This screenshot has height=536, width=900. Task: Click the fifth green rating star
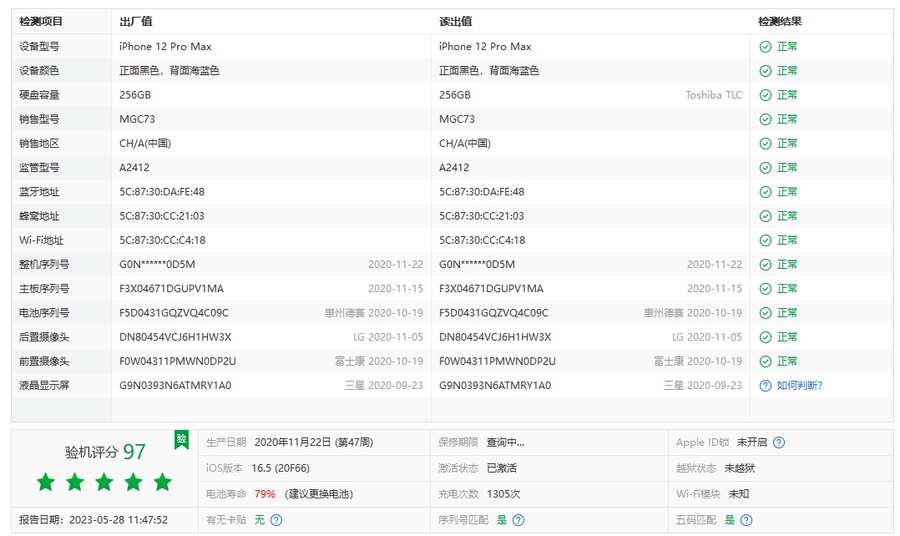click(162, 482)
